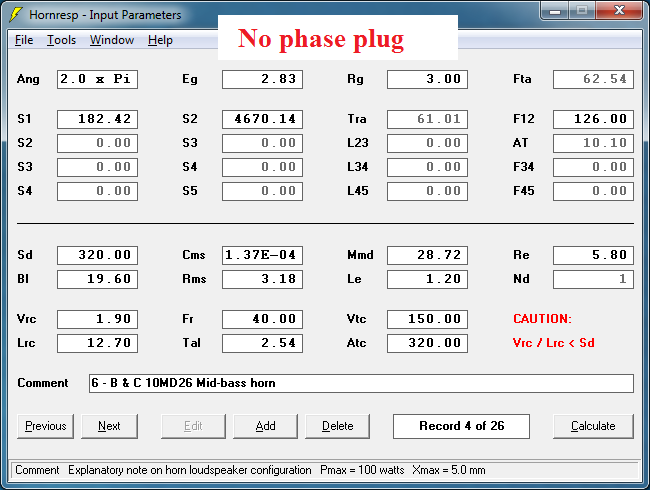This screenshot has width=651, height=492.
Task: Click the F12 label
Action: pyautogui.click(x=524, y=119)
